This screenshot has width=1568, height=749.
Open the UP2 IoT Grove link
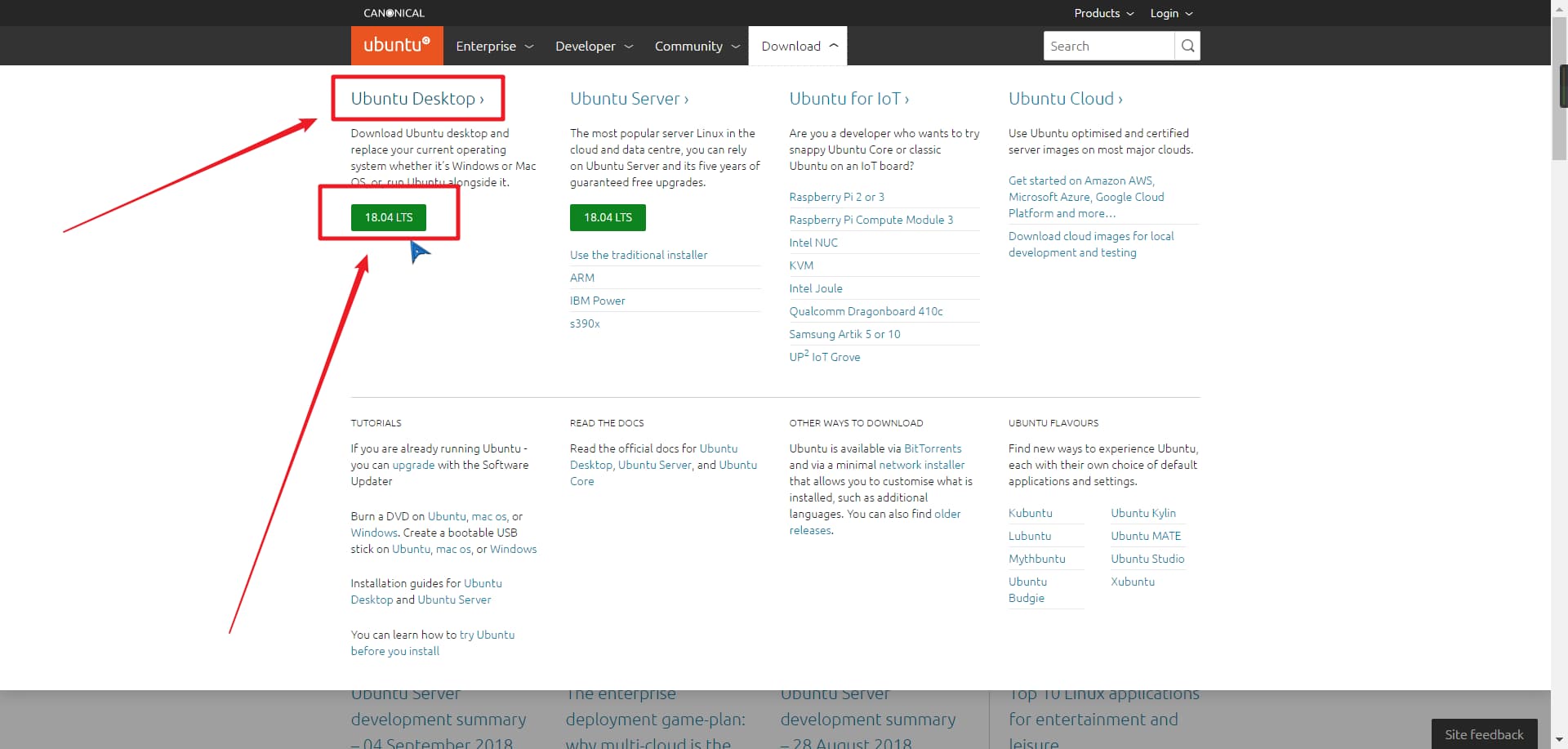click(824, 356)
